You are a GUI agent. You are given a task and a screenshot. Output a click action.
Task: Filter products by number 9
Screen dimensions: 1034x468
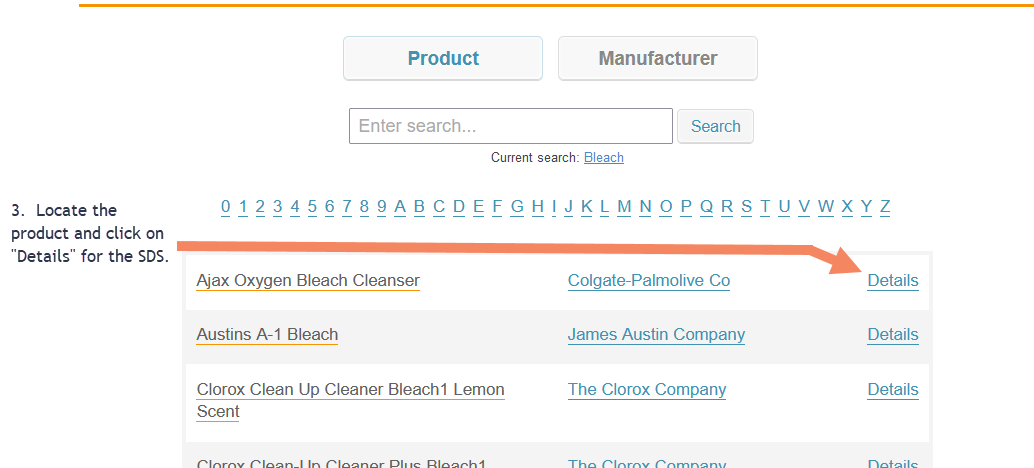(x=382, y=207)
